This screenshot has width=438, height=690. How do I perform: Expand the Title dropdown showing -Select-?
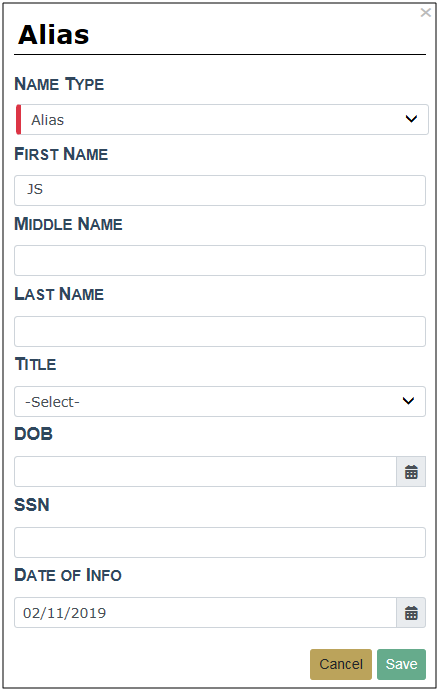220,401
